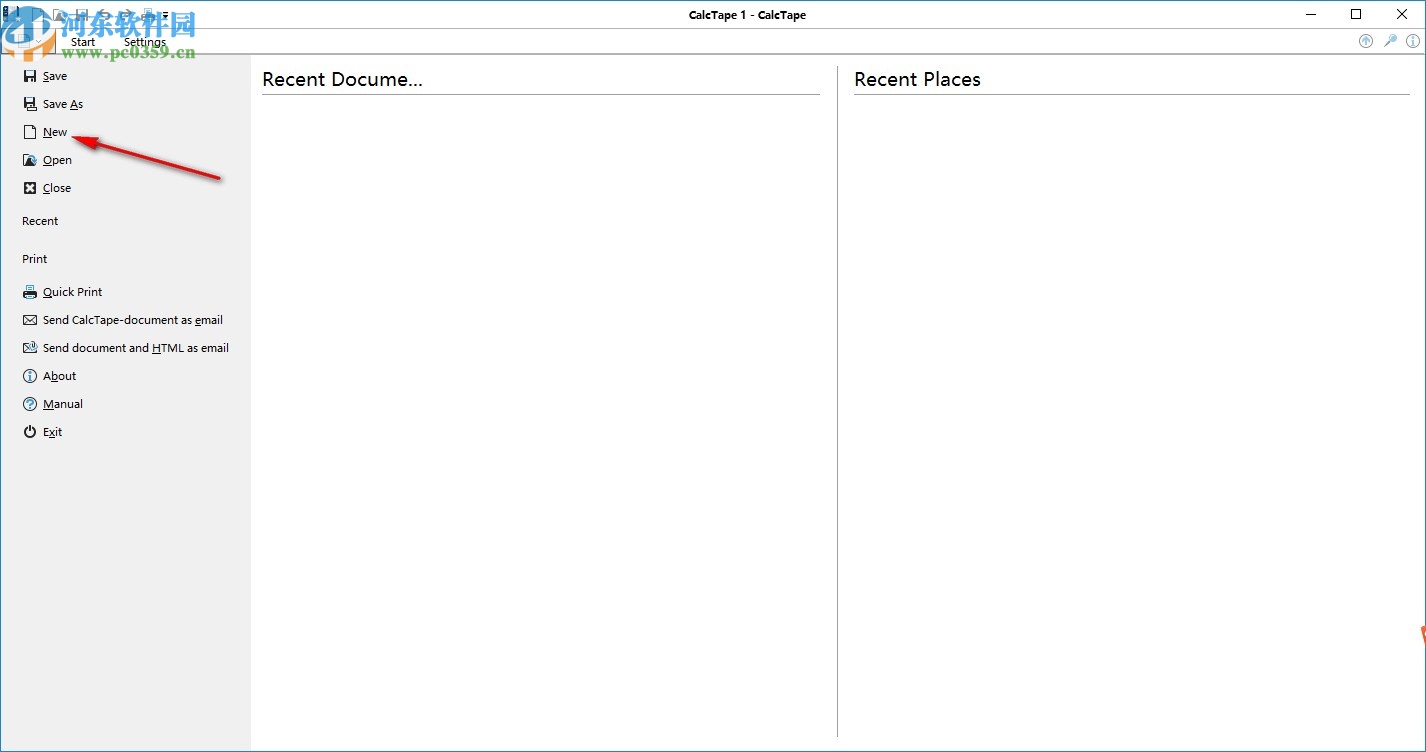Choose Close in the file menu
1426x752 pixels.
click(47, 188)
